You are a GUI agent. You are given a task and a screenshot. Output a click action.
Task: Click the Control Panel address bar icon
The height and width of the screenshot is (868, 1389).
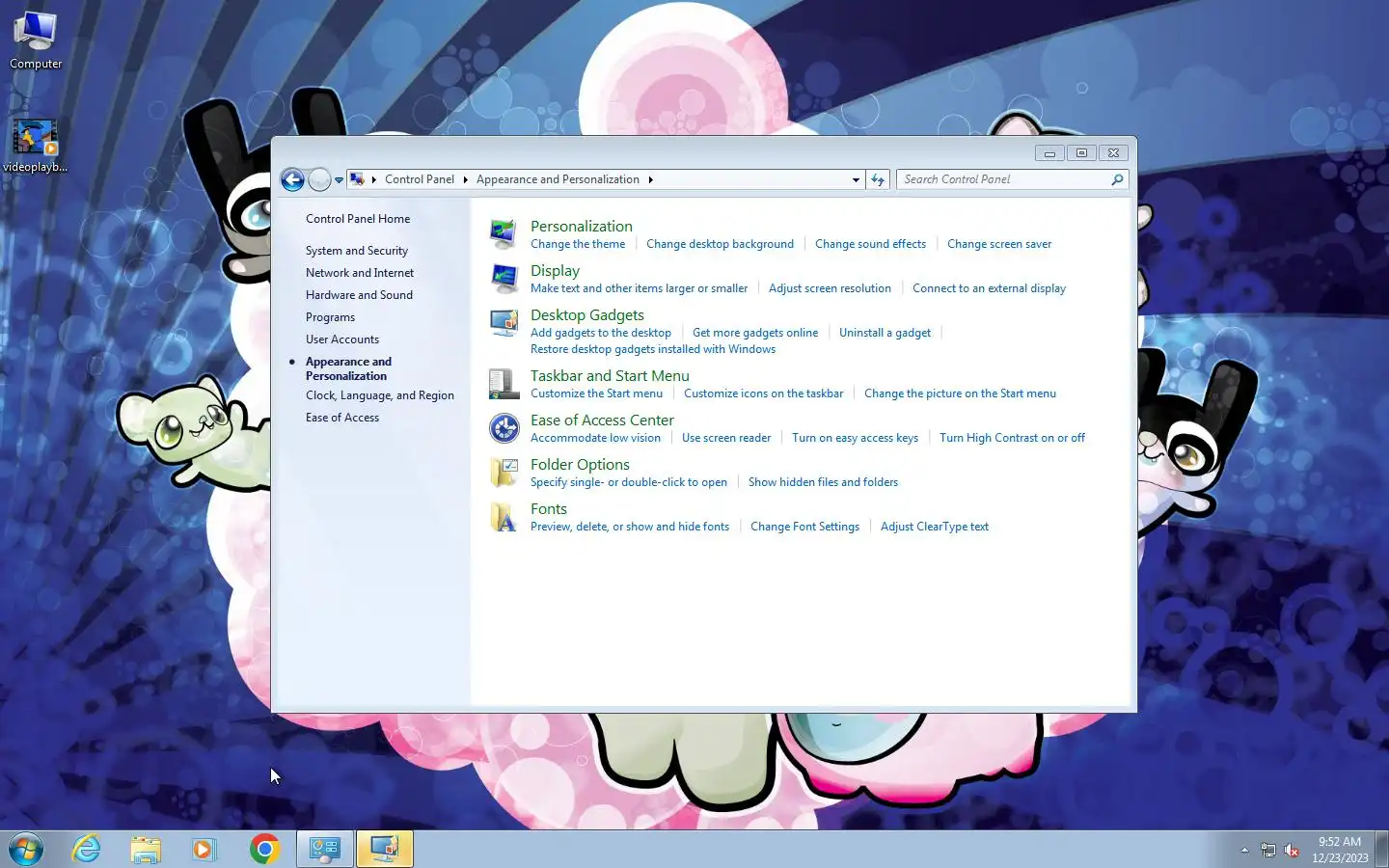[x=357, y=179]
